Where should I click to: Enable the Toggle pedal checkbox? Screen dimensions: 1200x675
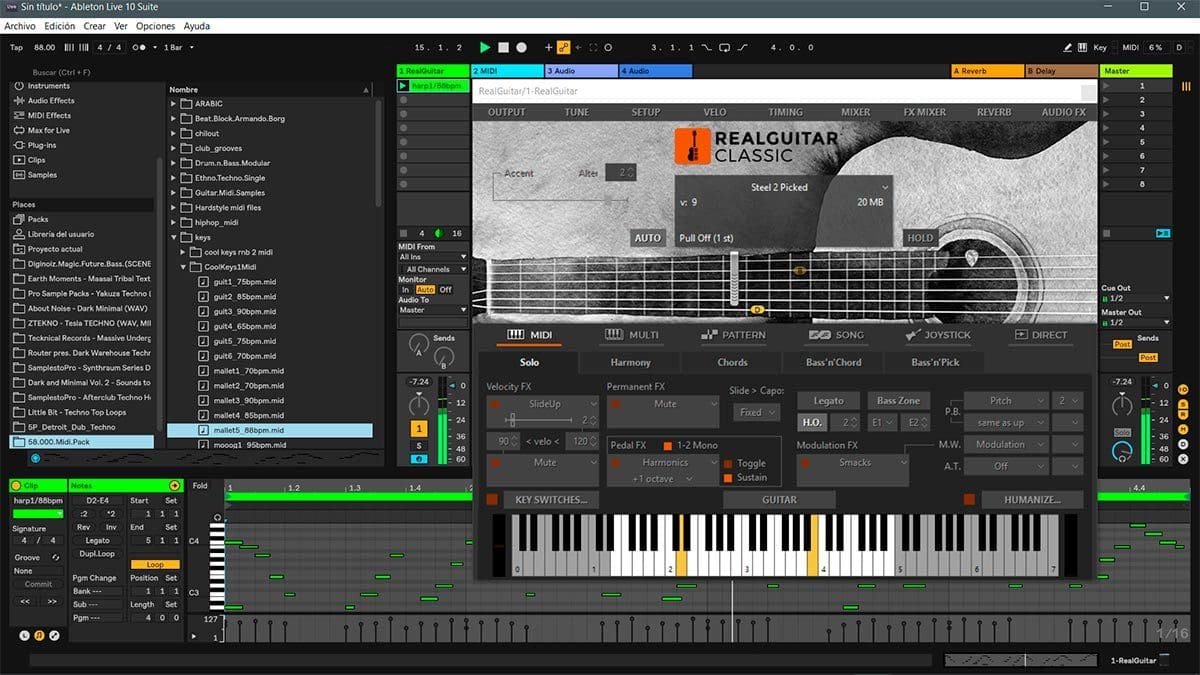[x=728, y=464]
